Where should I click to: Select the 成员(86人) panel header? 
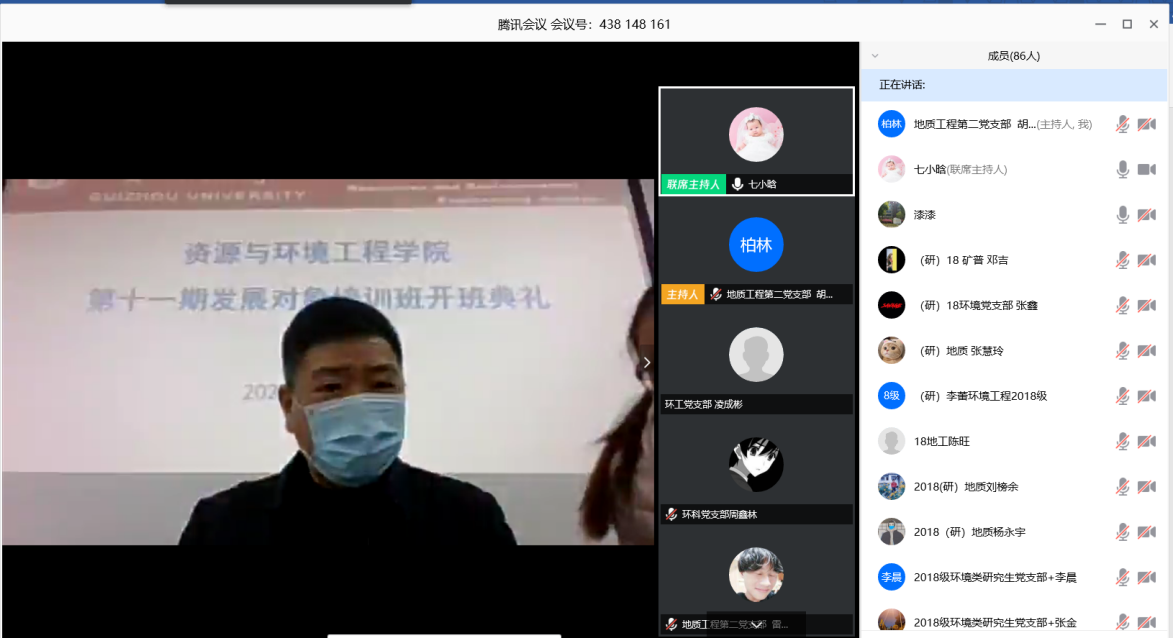click(1013, 57)
